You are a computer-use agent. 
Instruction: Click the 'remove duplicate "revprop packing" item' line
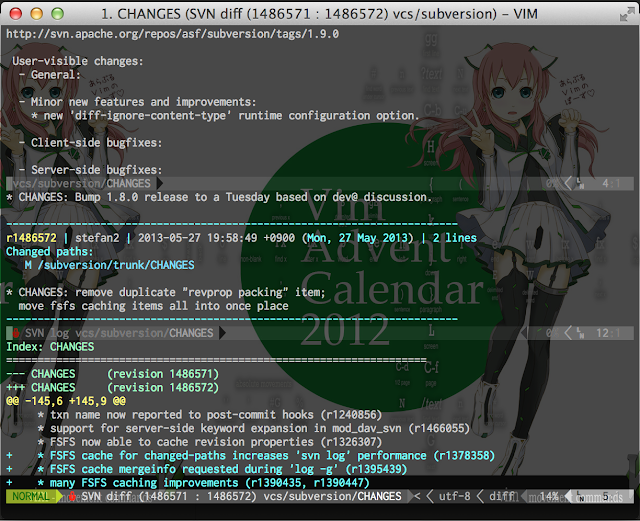coord(166,292)
